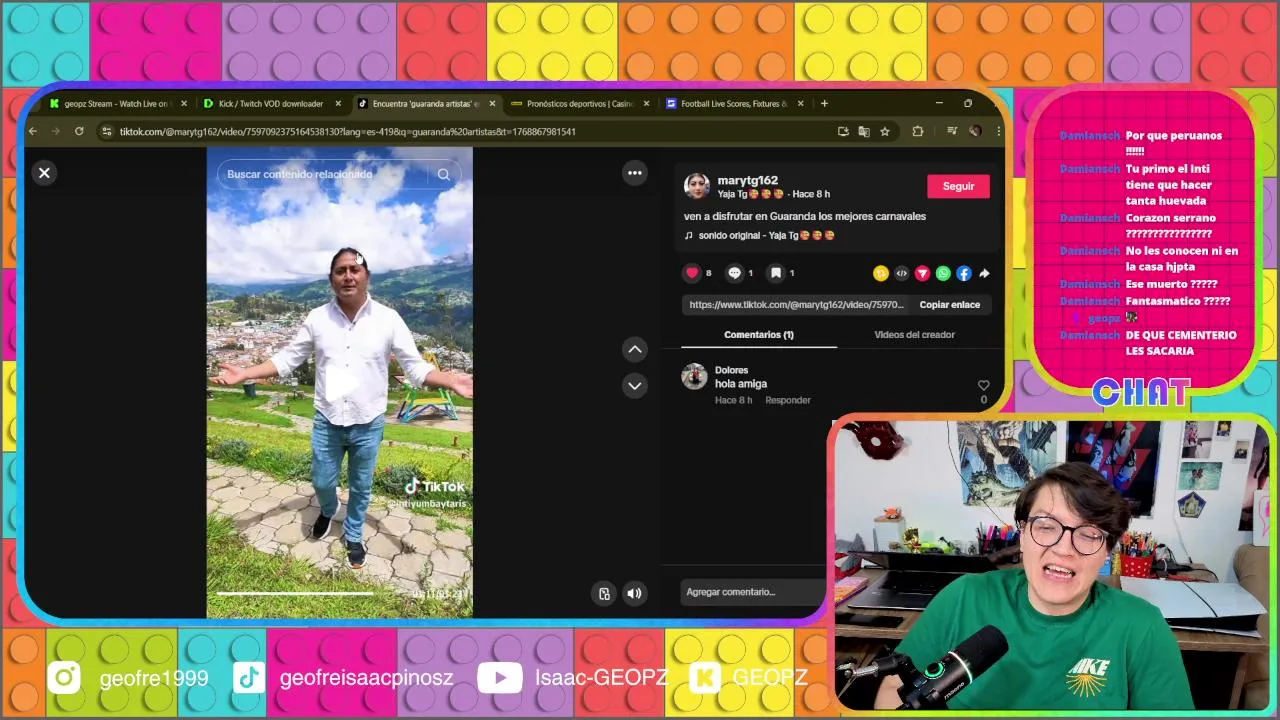Share the video to Facebook

964,273
